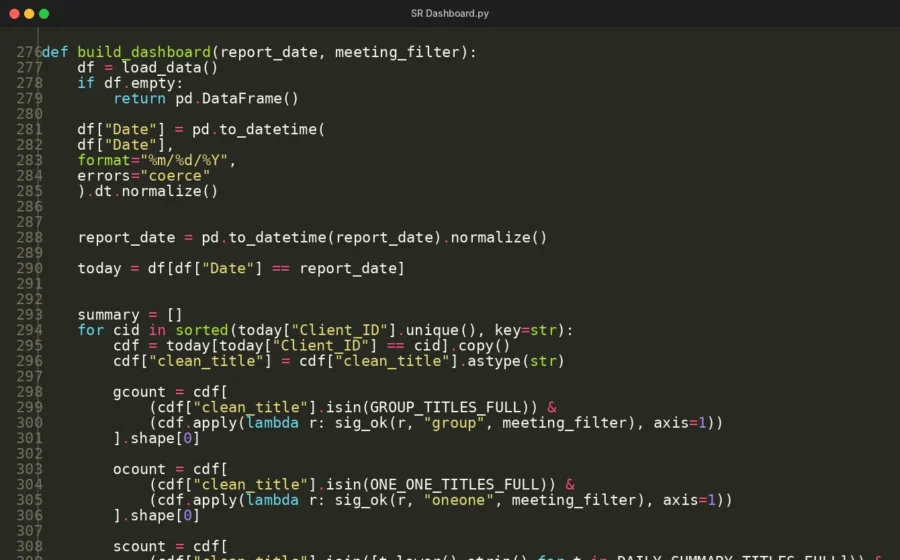Click 'lambda' keyword on line 300

pyautogui.click(x=273, y=423)
